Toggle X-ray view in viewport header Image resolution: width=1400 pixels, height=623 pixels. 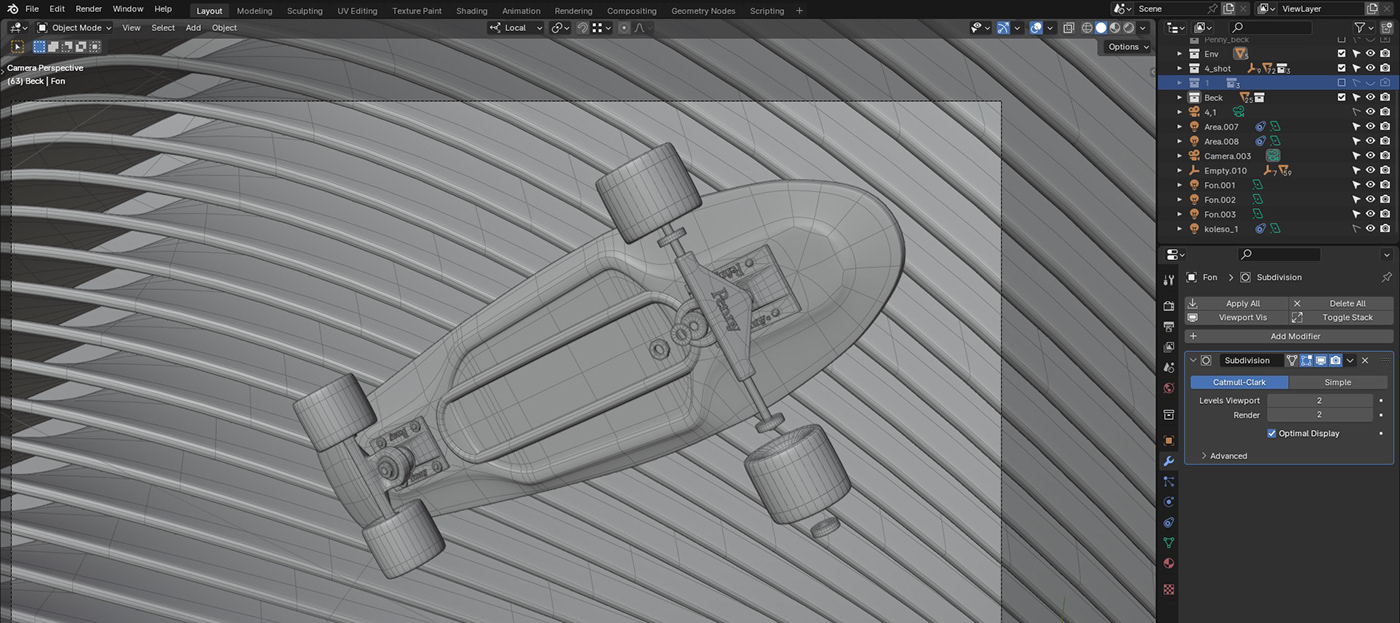tap(1069, 28)
